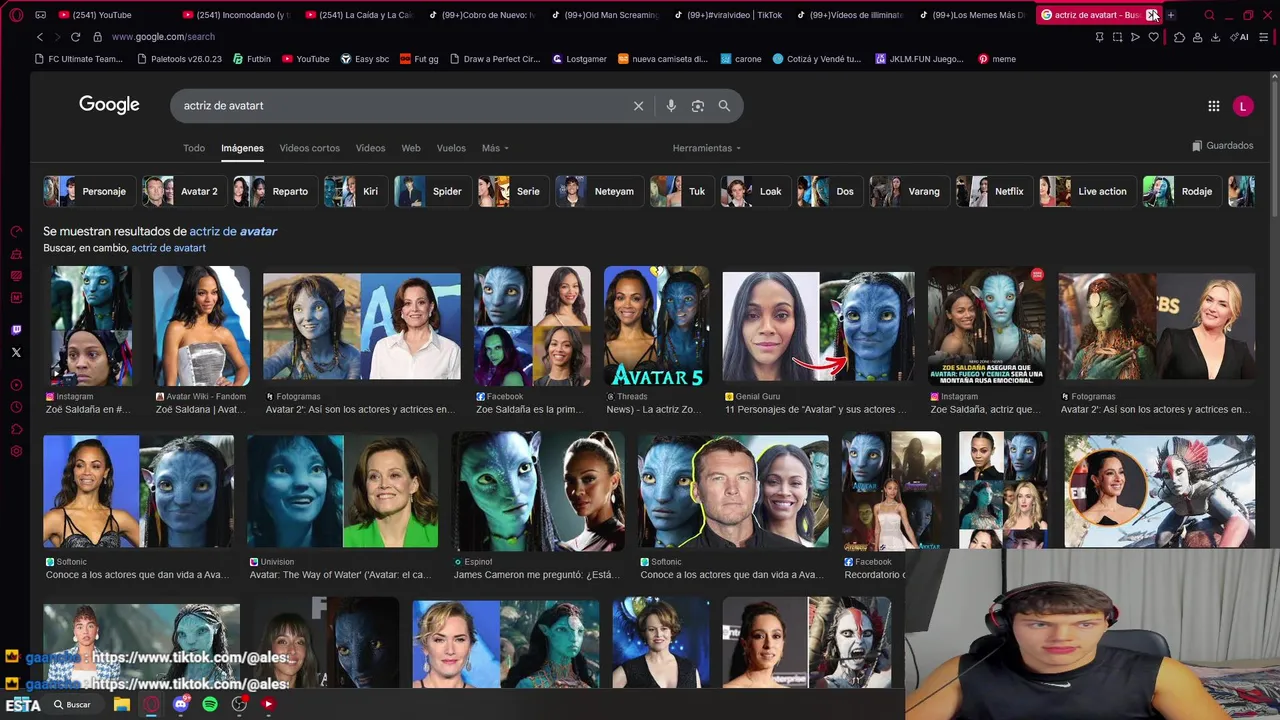Filter images by Netflix chip
Viewport: 1280px width, 720px height.
click(x=995, y=191)
